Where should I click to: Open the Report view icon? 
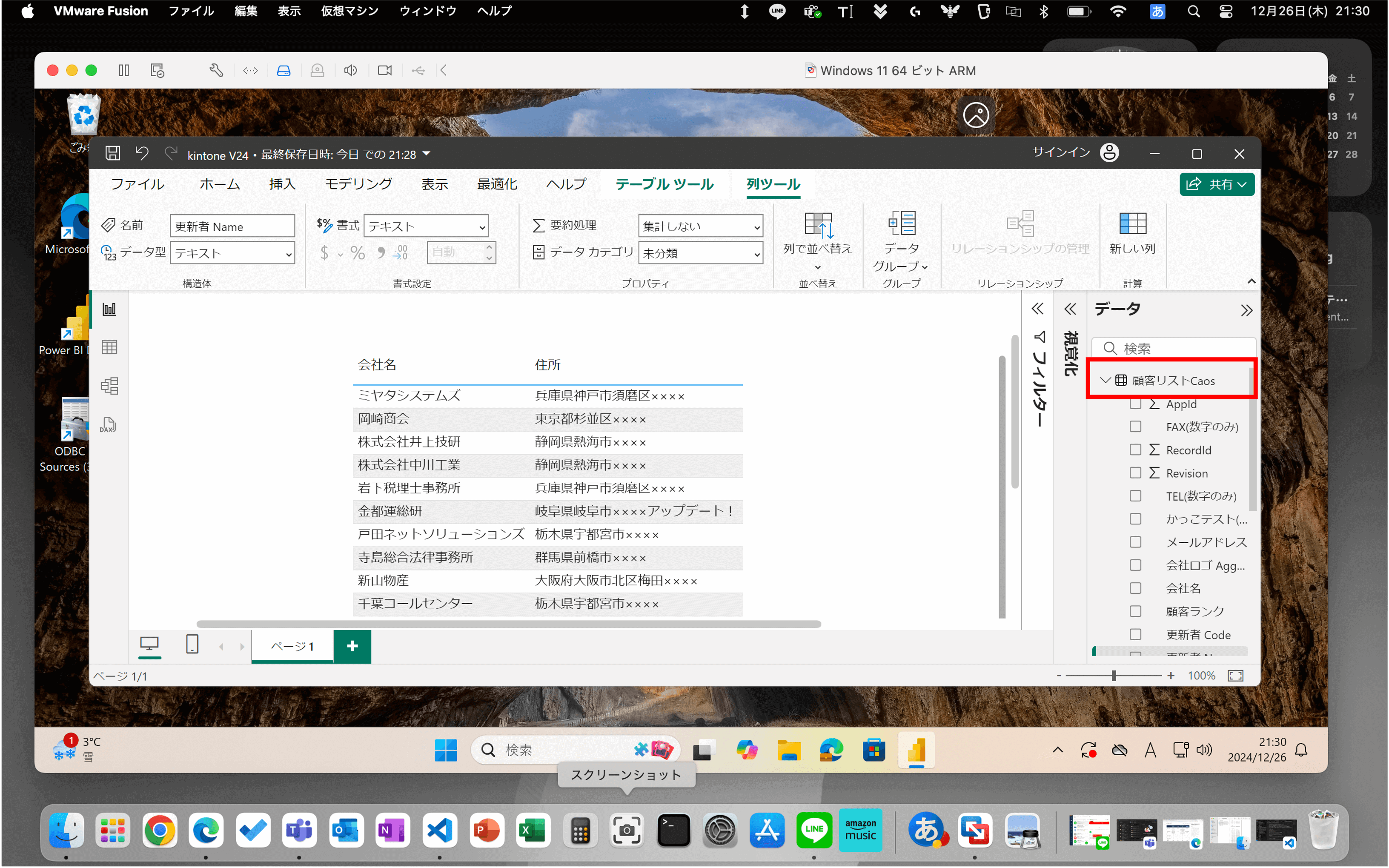coord(109,309)
